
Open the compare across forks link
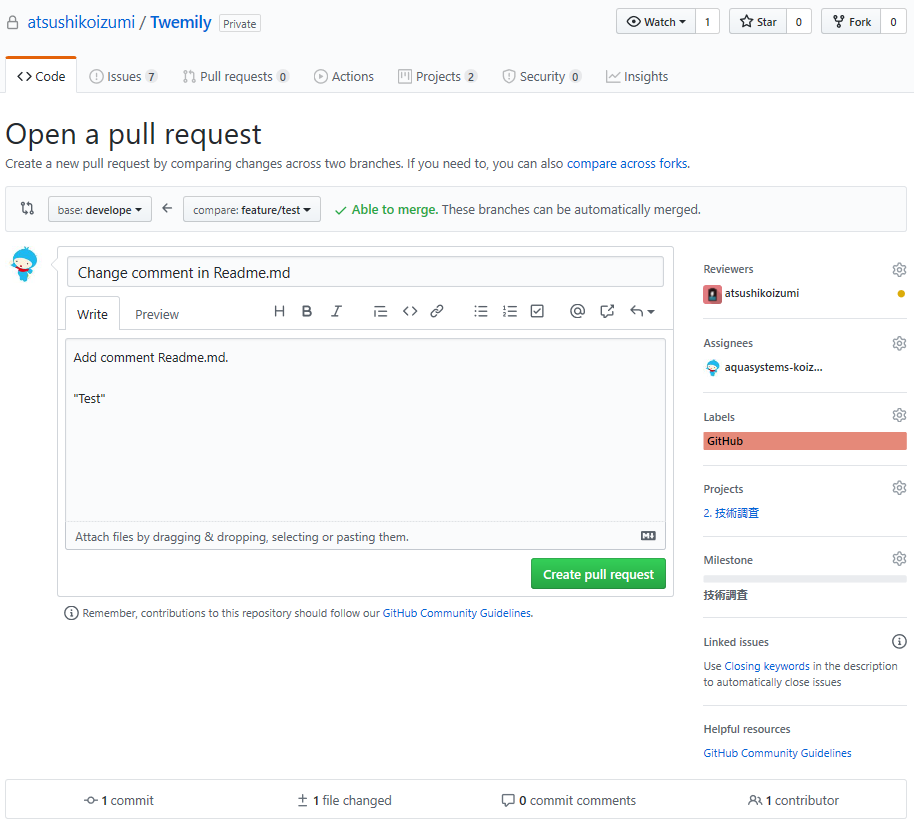point(627,164)
